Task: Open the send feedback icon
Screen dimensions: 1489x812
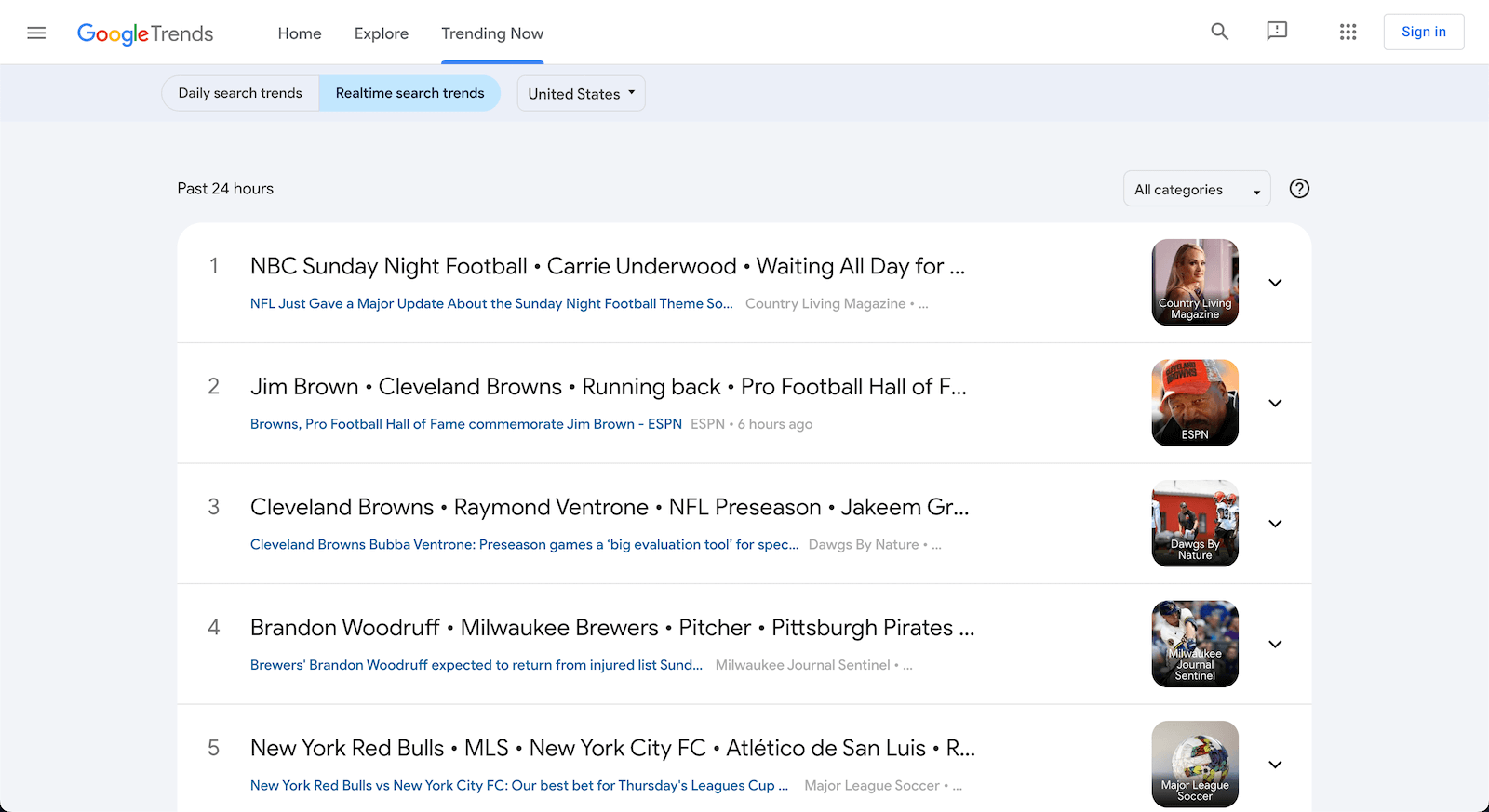Action: (x=1277, y=32)
